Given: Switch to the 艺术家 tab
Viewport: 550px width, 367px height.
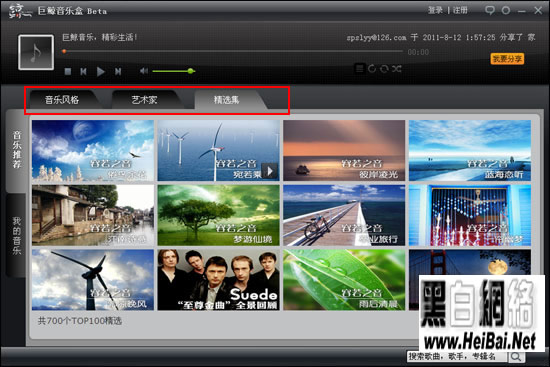Looking at the screenshot, I should (x=145, y=100).
